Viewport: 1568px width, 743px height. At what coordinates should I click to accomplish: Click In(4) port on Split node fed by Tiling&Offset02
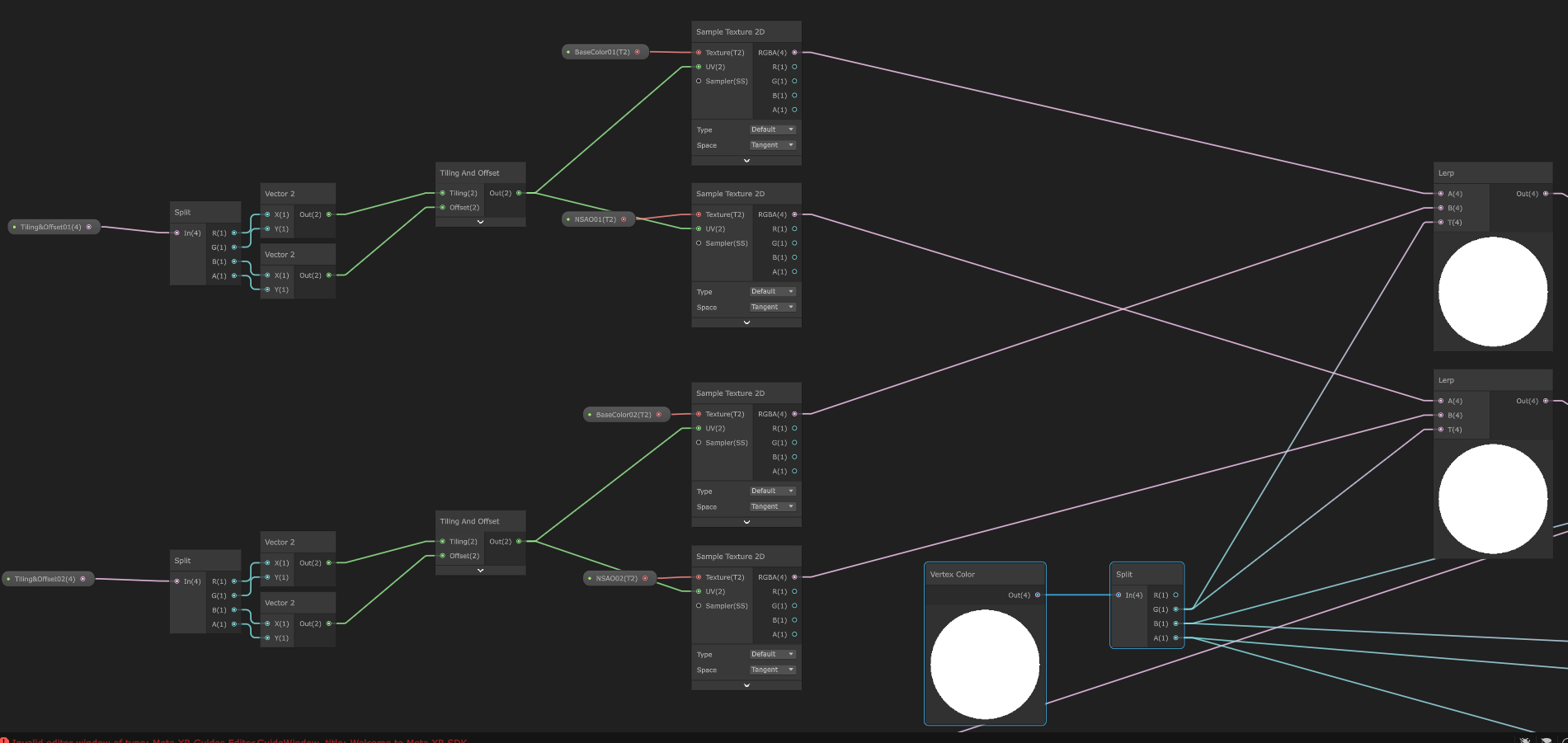(177, 581)
